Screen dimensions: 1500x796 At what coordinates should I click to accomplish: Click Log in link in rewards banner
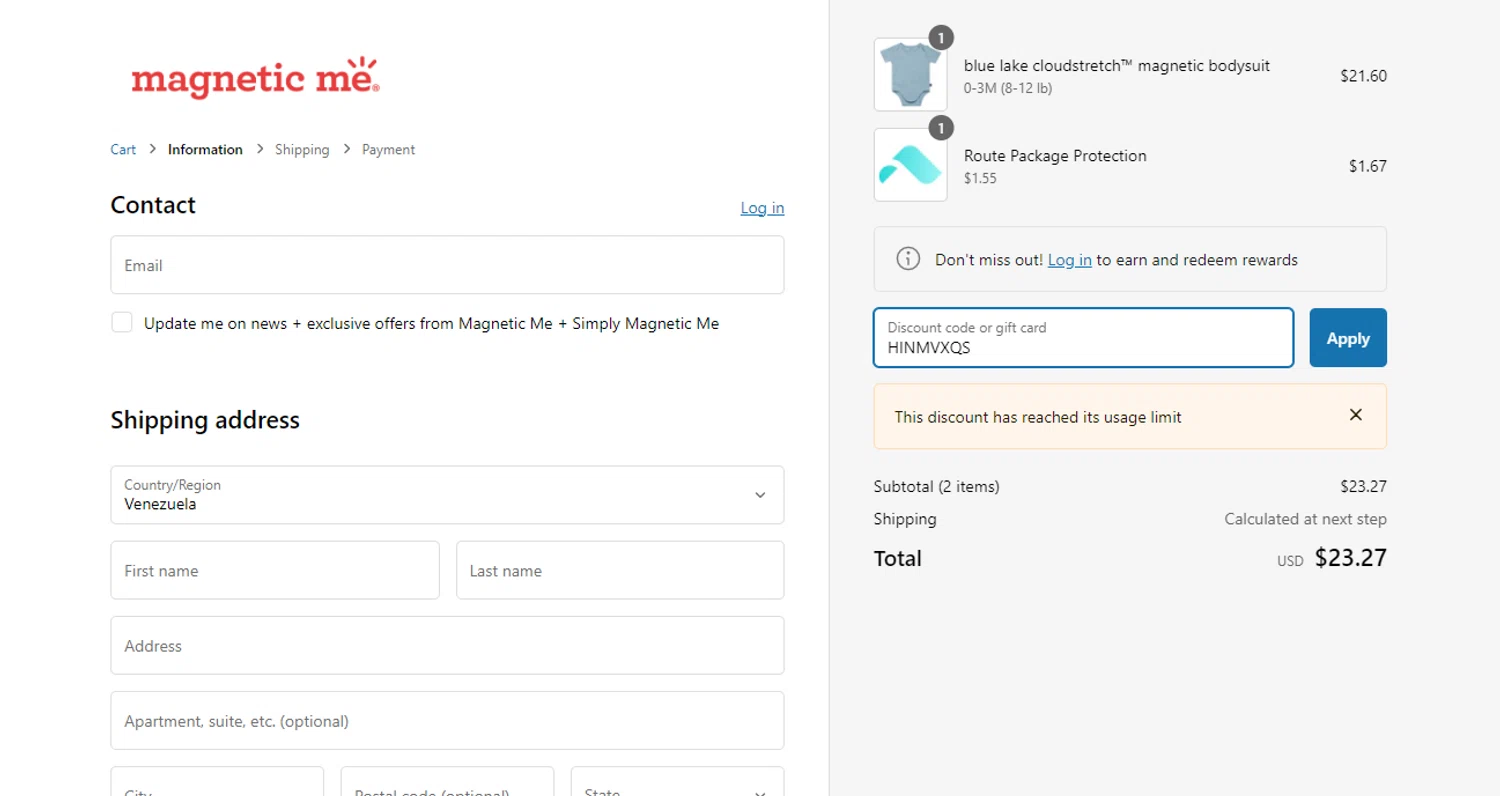point(1069,260)
